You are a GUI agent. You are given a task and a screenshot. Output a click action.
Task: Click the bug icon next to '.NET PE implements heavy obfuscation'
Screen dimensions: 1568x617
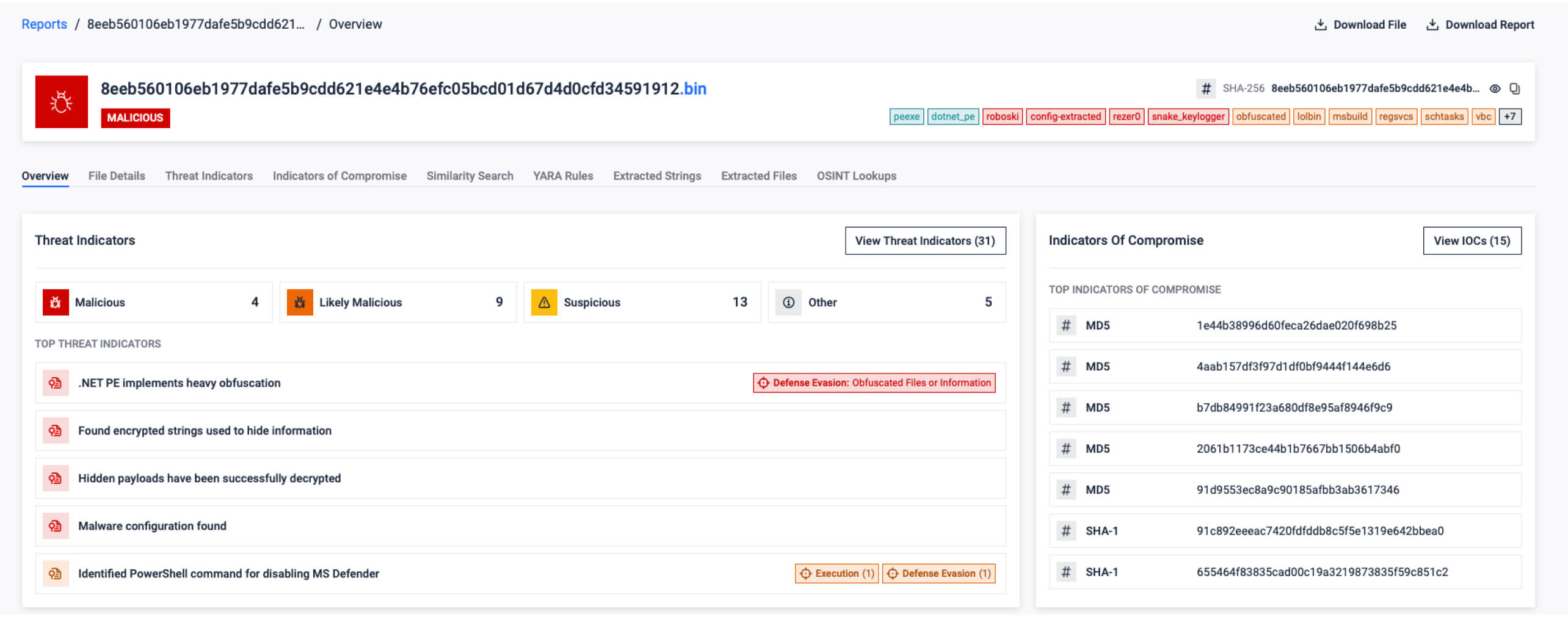click(x=55, y=383)
